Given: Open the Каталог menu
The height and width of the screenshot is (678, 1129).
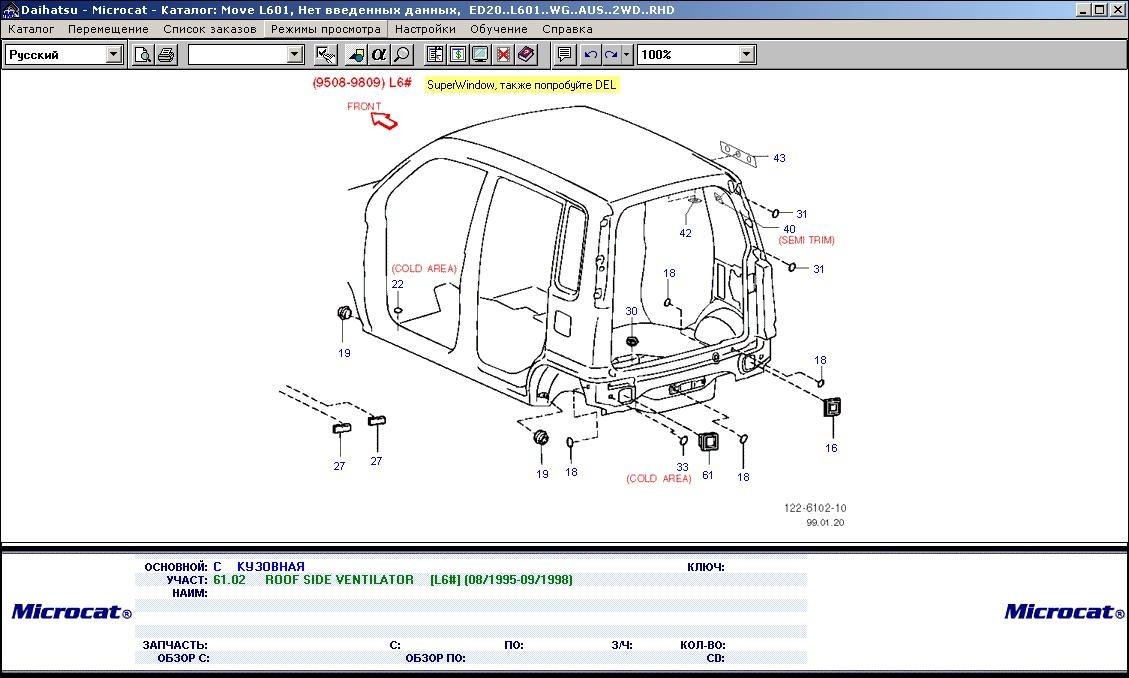Looking at the screenshot, I should [x=31, y=30].
